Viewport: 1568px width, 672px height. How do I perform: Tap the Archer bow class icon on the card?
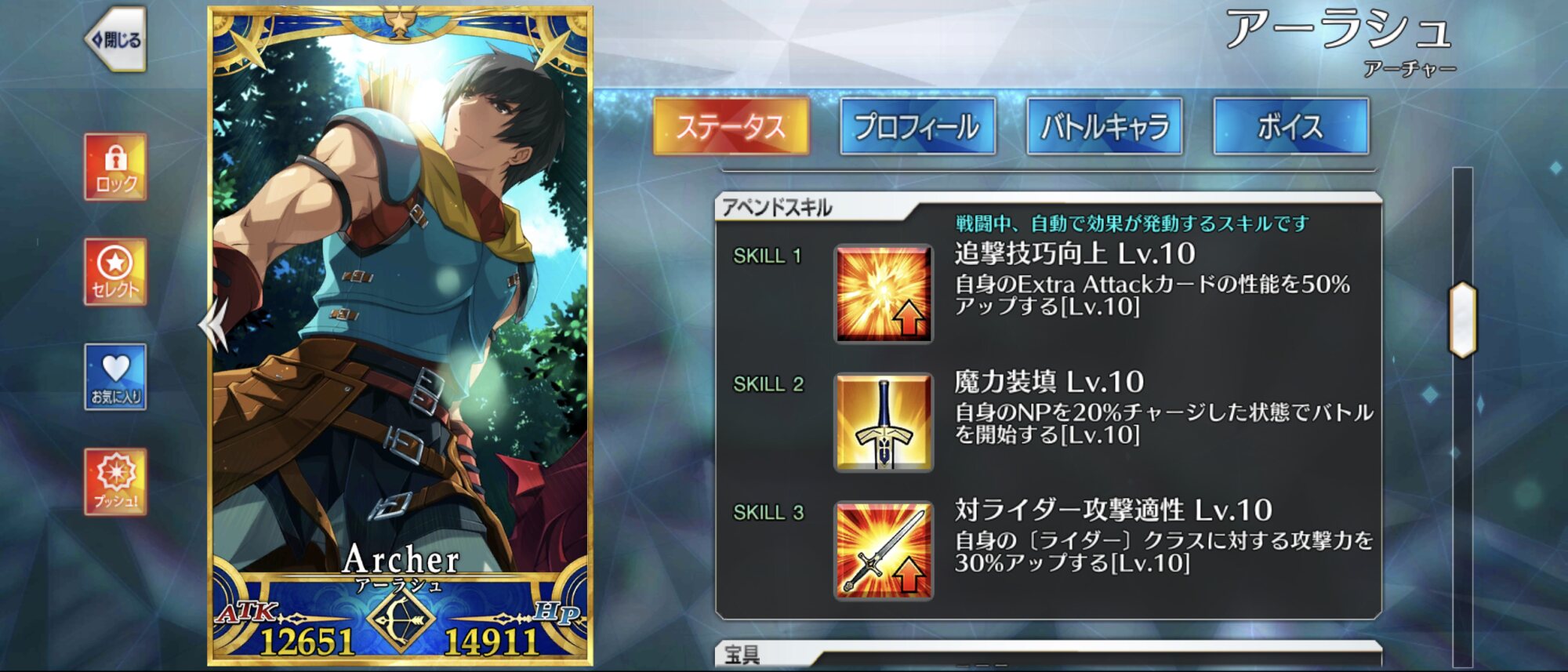401,621
